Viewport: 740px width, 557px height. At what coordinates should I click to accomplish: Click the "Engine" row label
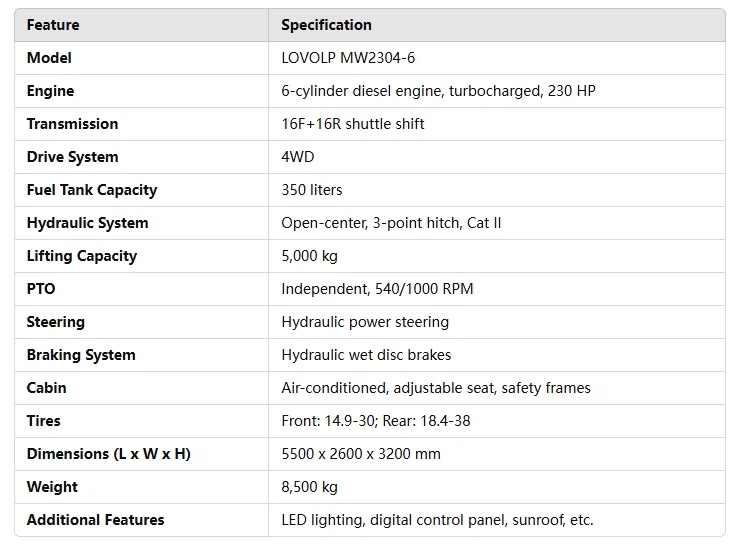(50, 91)
